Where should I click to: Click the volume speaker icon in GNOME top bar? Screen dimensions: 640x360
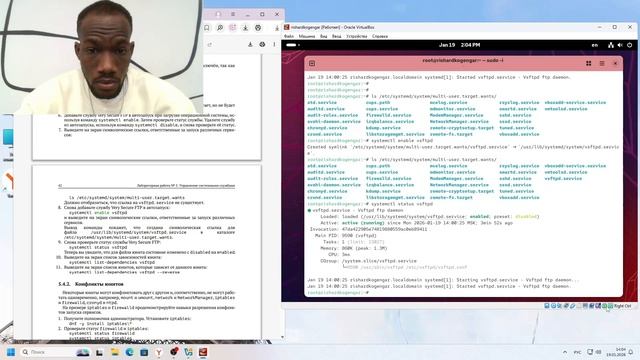(x=620, y=45)
